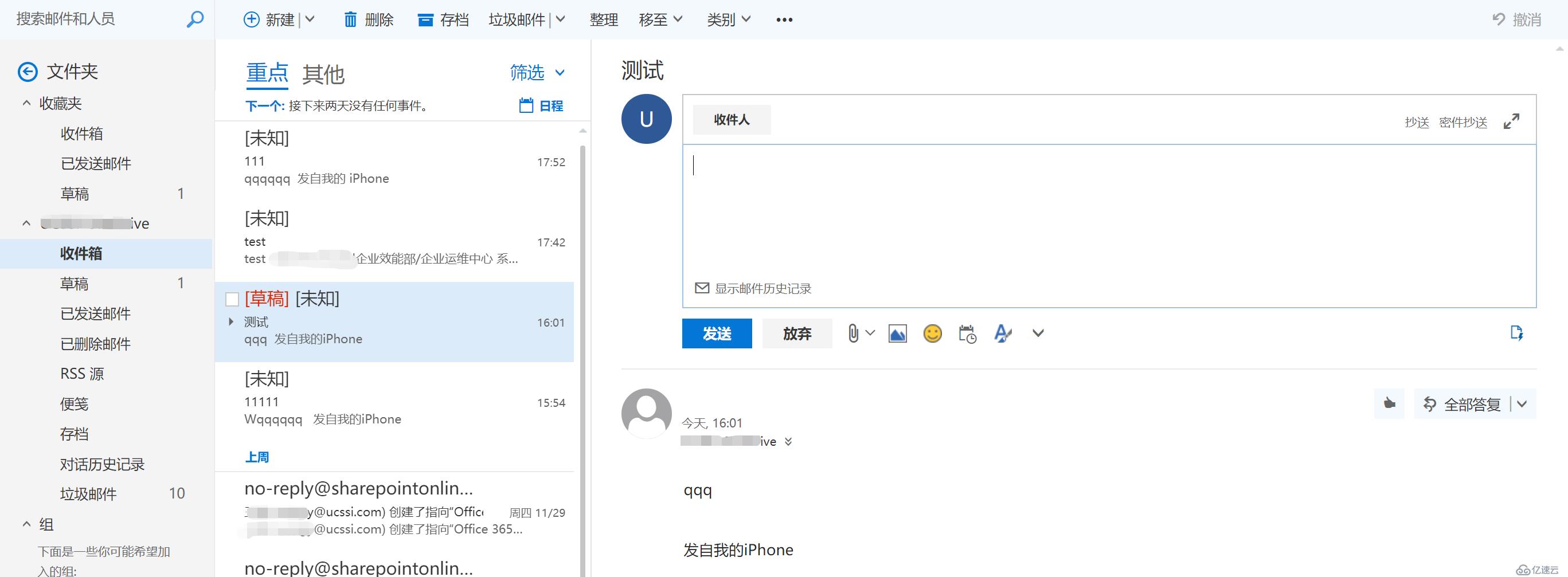Viewport: 1568px width, 577px height.
Task: Open the RSS 源 folder
Action: [82, 374]
